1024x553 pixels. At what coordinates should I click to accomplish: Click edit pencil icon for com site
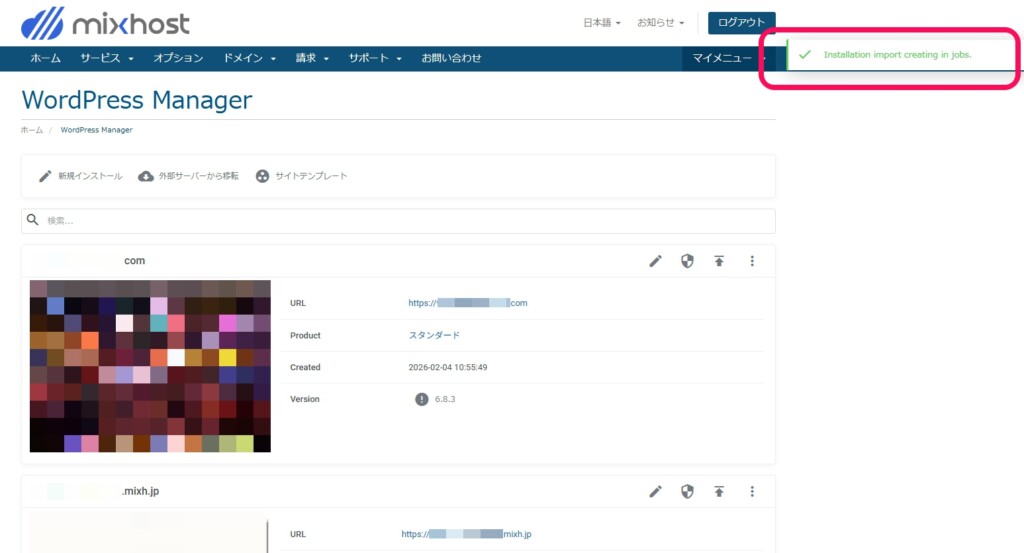click(655, 261)
